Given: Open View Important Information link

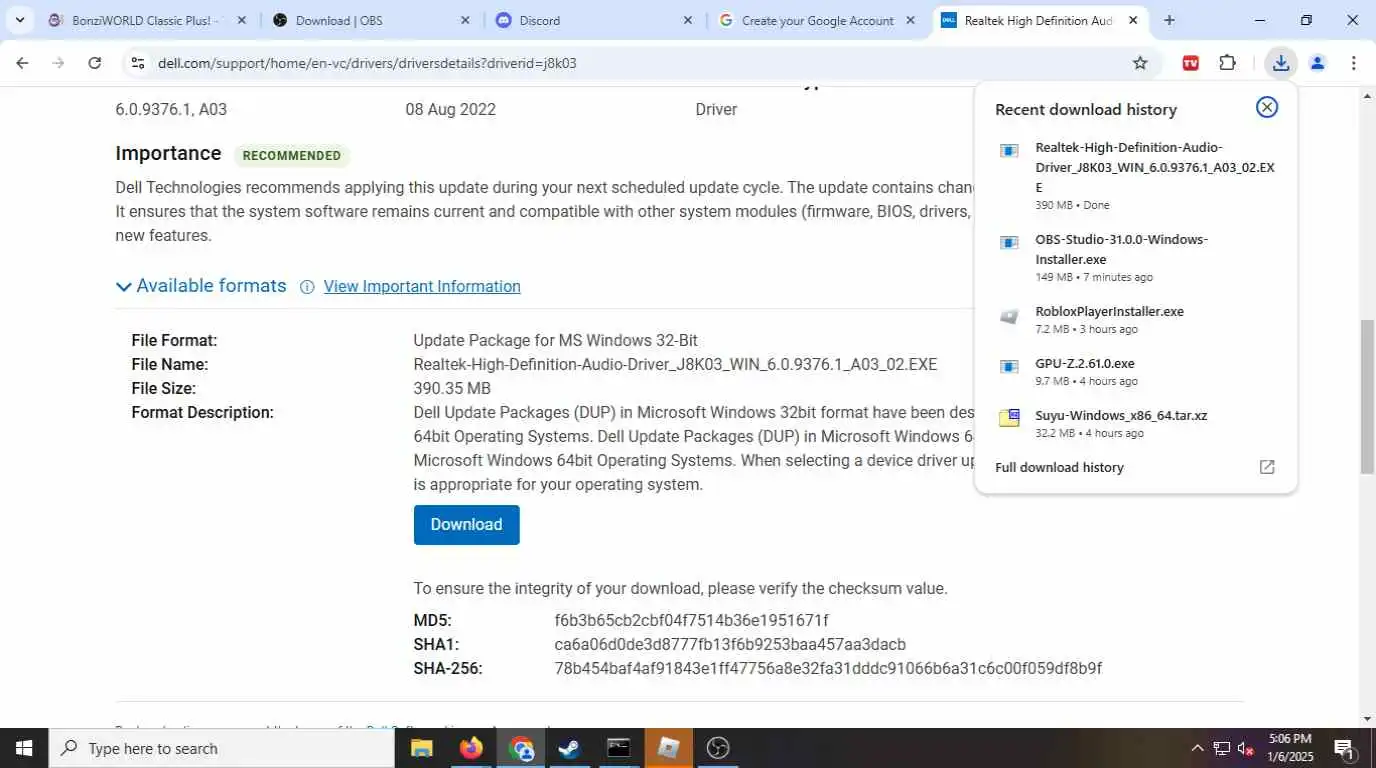Looking at the screenshot, I should coord(422,287).
